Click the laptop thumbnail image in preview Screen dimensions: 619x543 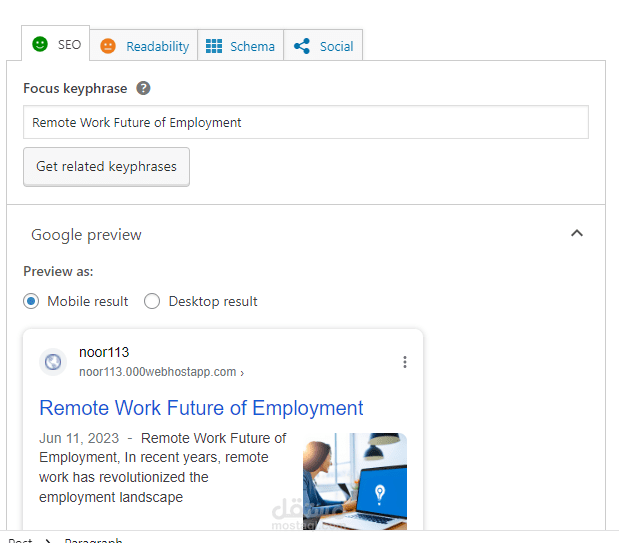point(354,480)
